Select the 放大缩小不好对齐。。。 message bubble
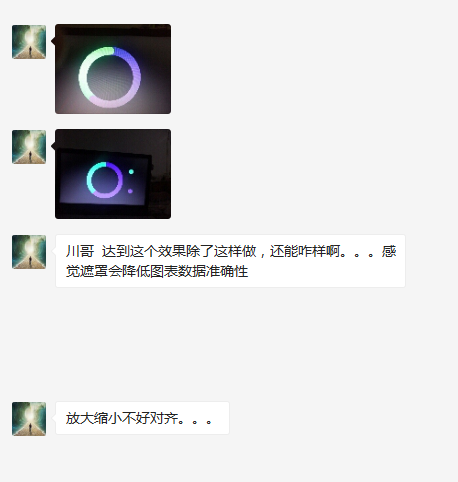The image size is (458, 482). [x=142, y=418]
